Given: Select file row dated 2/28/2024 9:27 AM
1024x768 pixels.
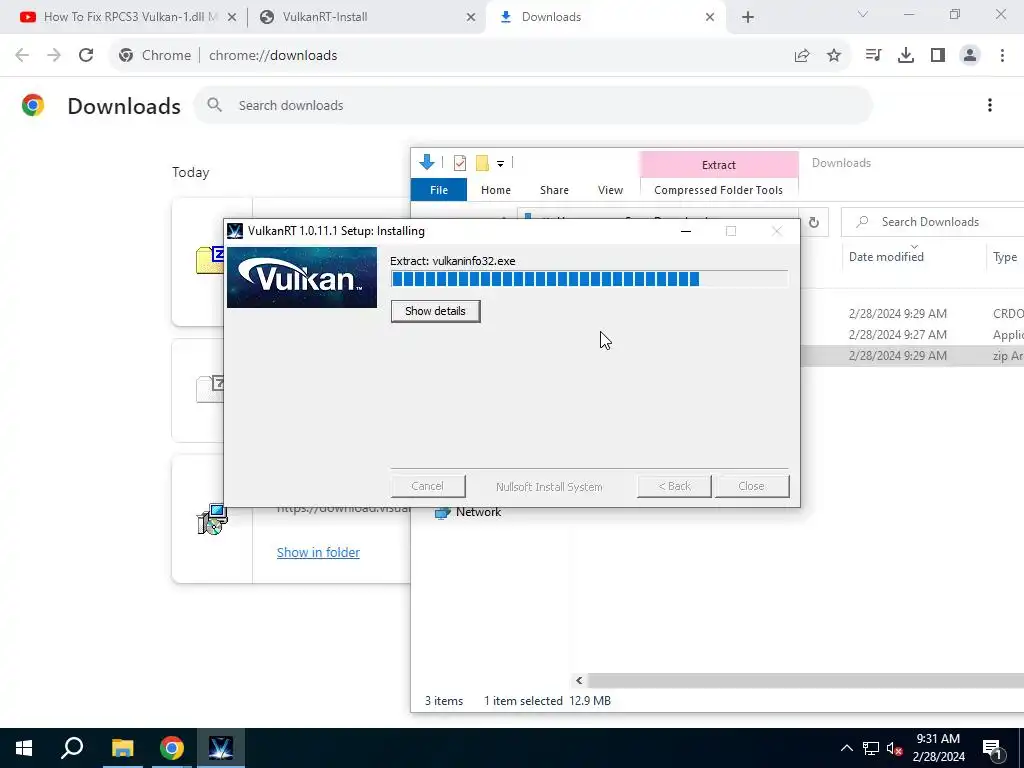Looking at the screenshot, I should pyautogui.click(x=911, y=334).
